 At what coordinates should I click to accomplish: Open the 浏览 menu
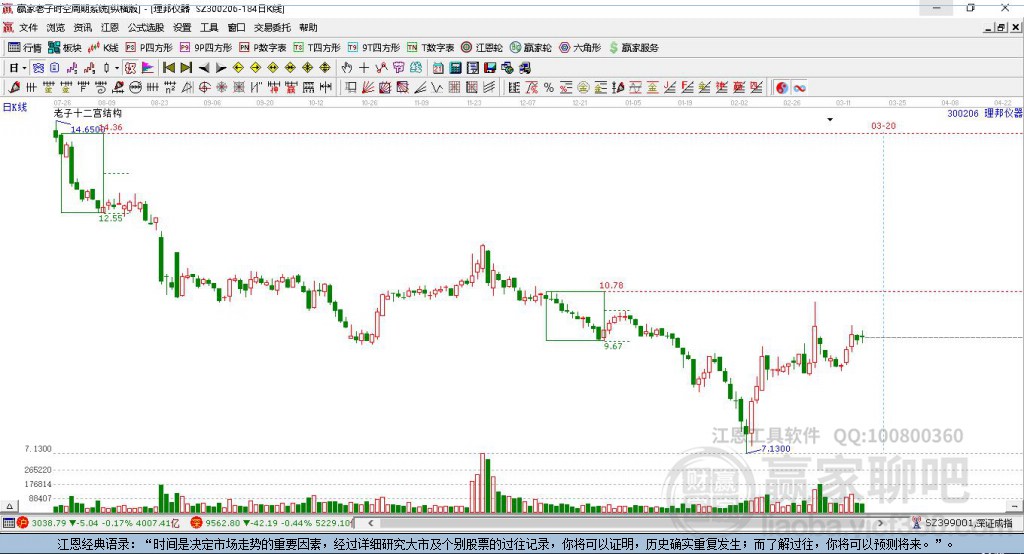[x=56, y=27]
